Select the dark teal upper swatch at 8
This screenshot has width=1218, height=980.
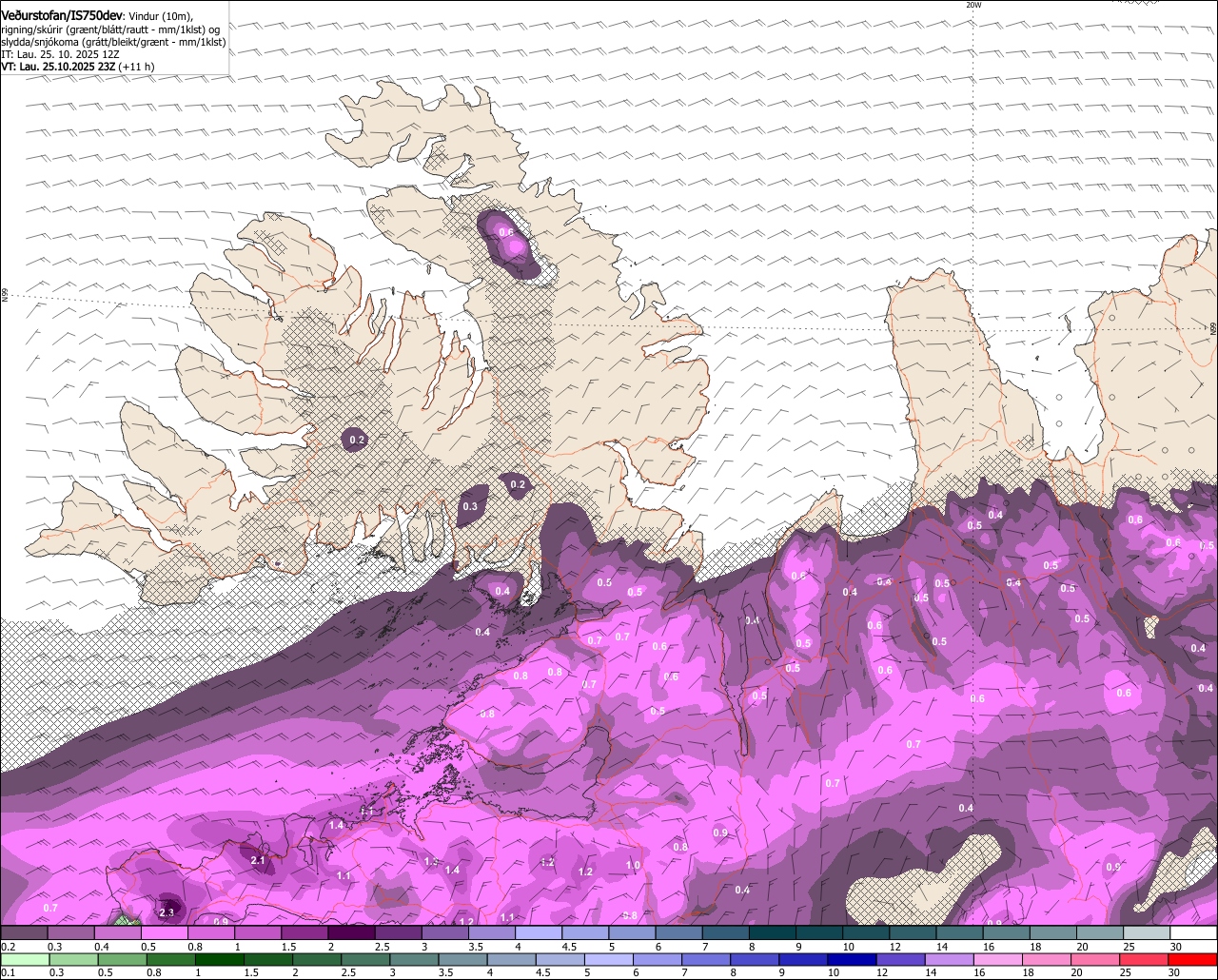(774, 932)
